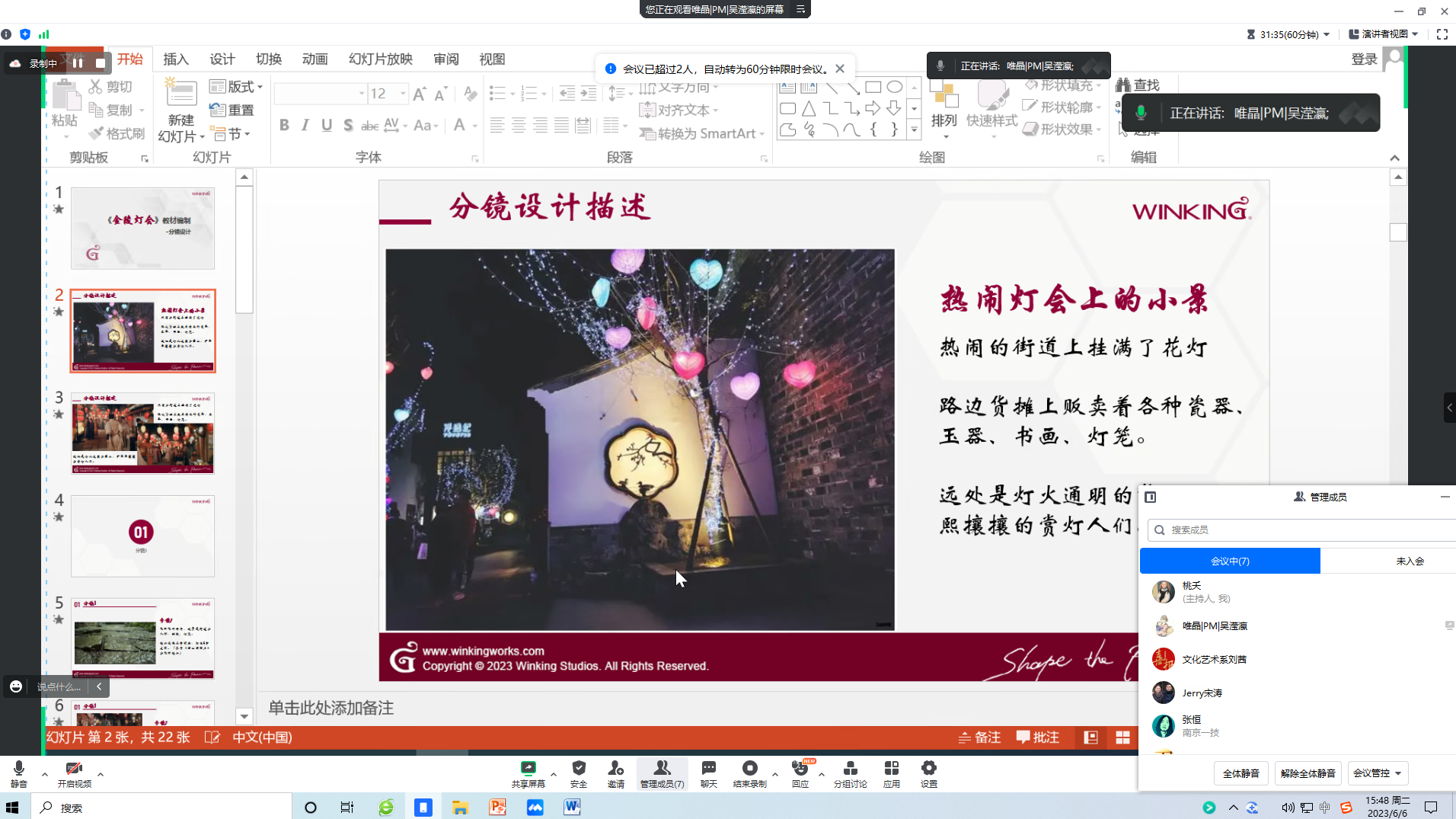Viewport: 1456px width, 819px height.
Task: Pop out the members panel icon
Action: 1151,497
